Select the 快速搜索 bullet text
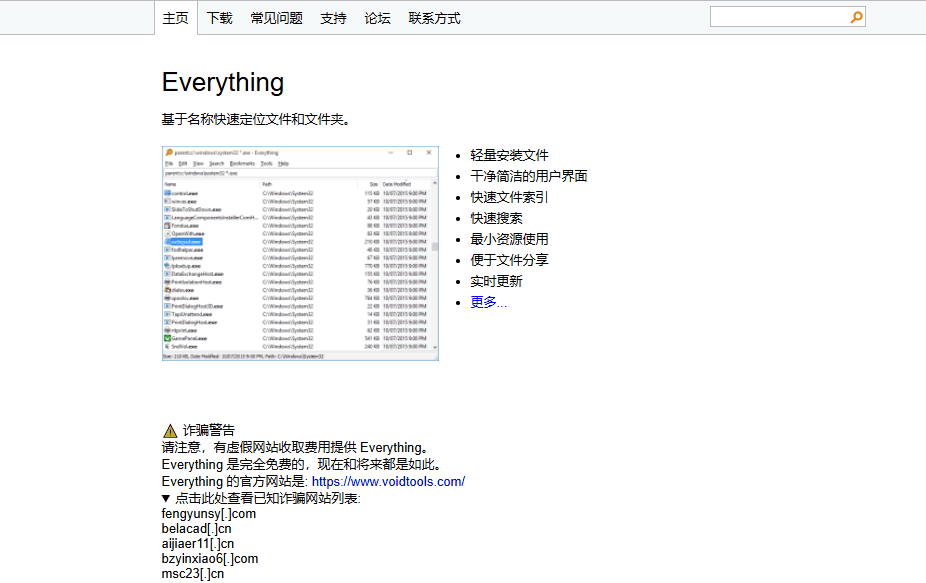This screenshot has width=926, height=583. pyautogui.click(x=496, y=219)
